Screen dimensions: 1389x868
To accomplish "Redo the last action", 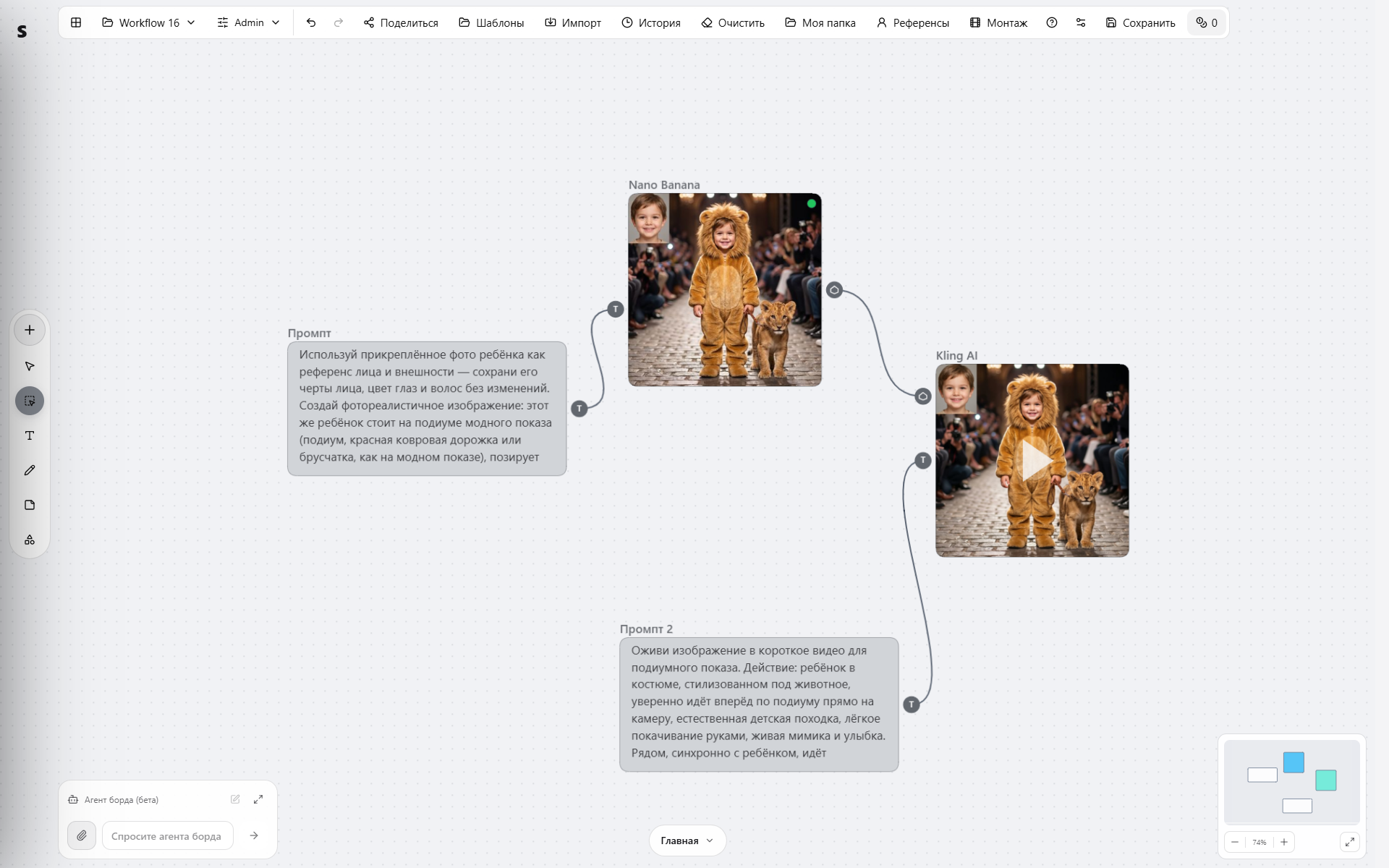I will (339, 22).
